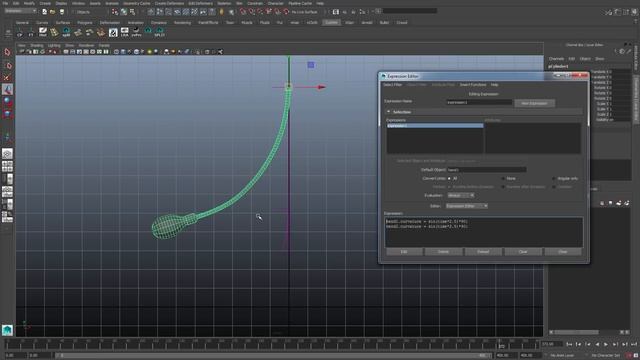This screenshot has height=360, width=640.
Task: Select the All radio button for Convert units
Action: point(449,178)
